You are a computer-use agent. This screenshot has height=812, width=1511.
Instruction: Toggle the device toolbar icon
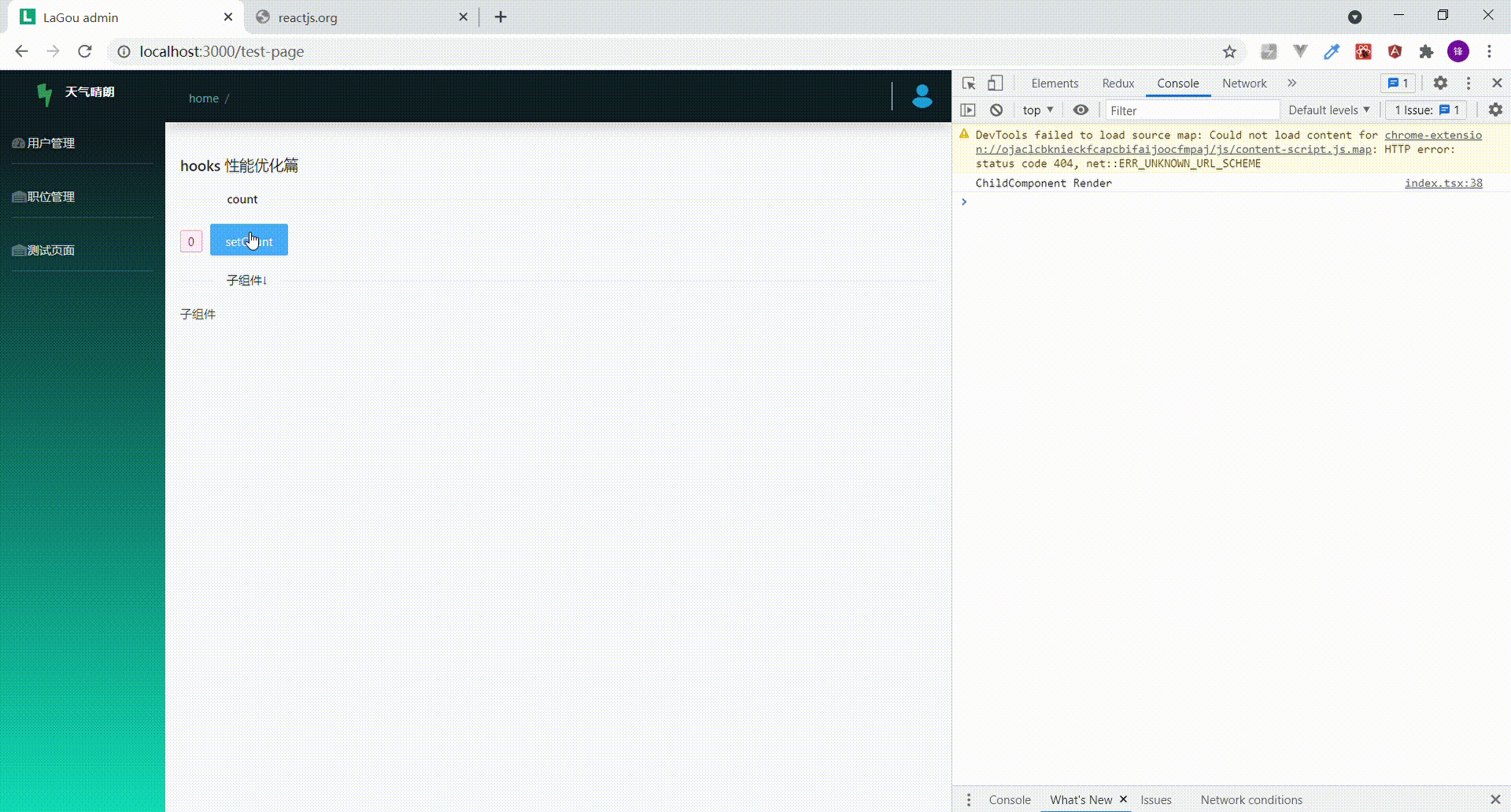pyautogui.click(x=996, y=83)
